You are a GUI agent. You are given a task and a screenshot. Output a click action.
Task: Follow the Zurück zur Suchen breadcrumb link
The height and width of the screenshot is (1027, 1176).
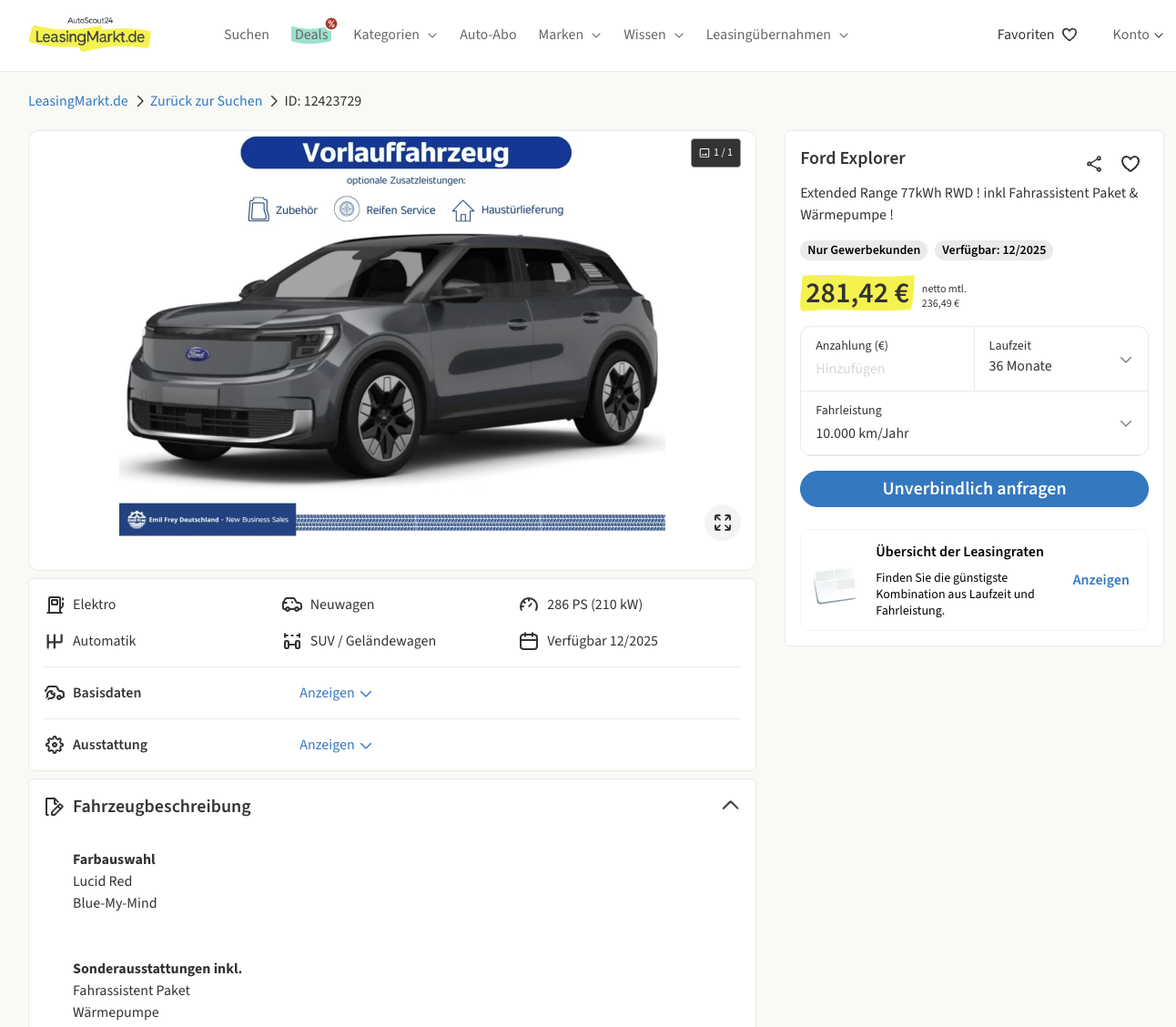coord(206,101)
